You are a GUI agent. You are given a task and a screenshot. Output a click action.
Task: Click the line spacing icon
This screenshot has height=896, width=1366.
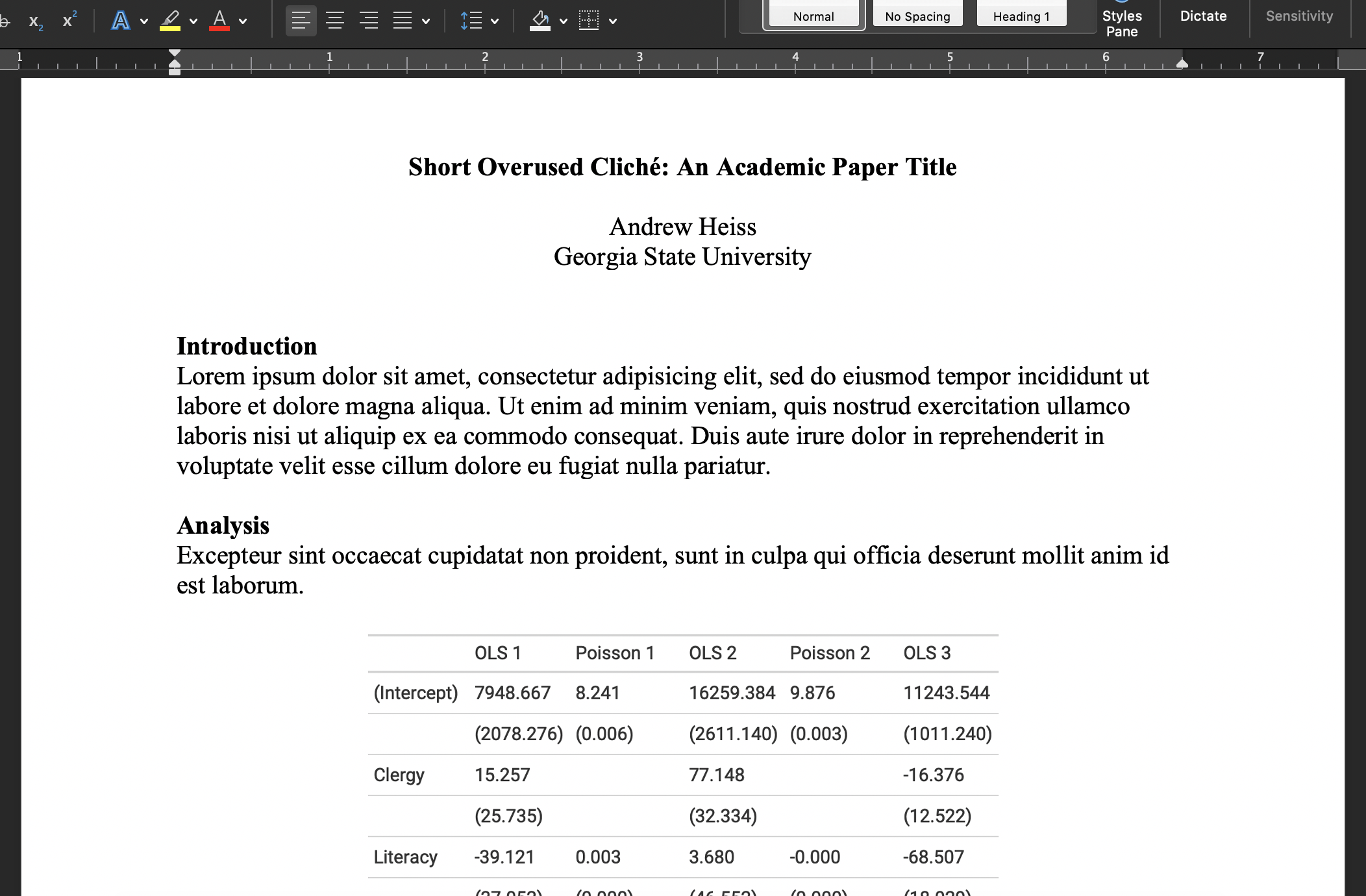pos(471,21)
